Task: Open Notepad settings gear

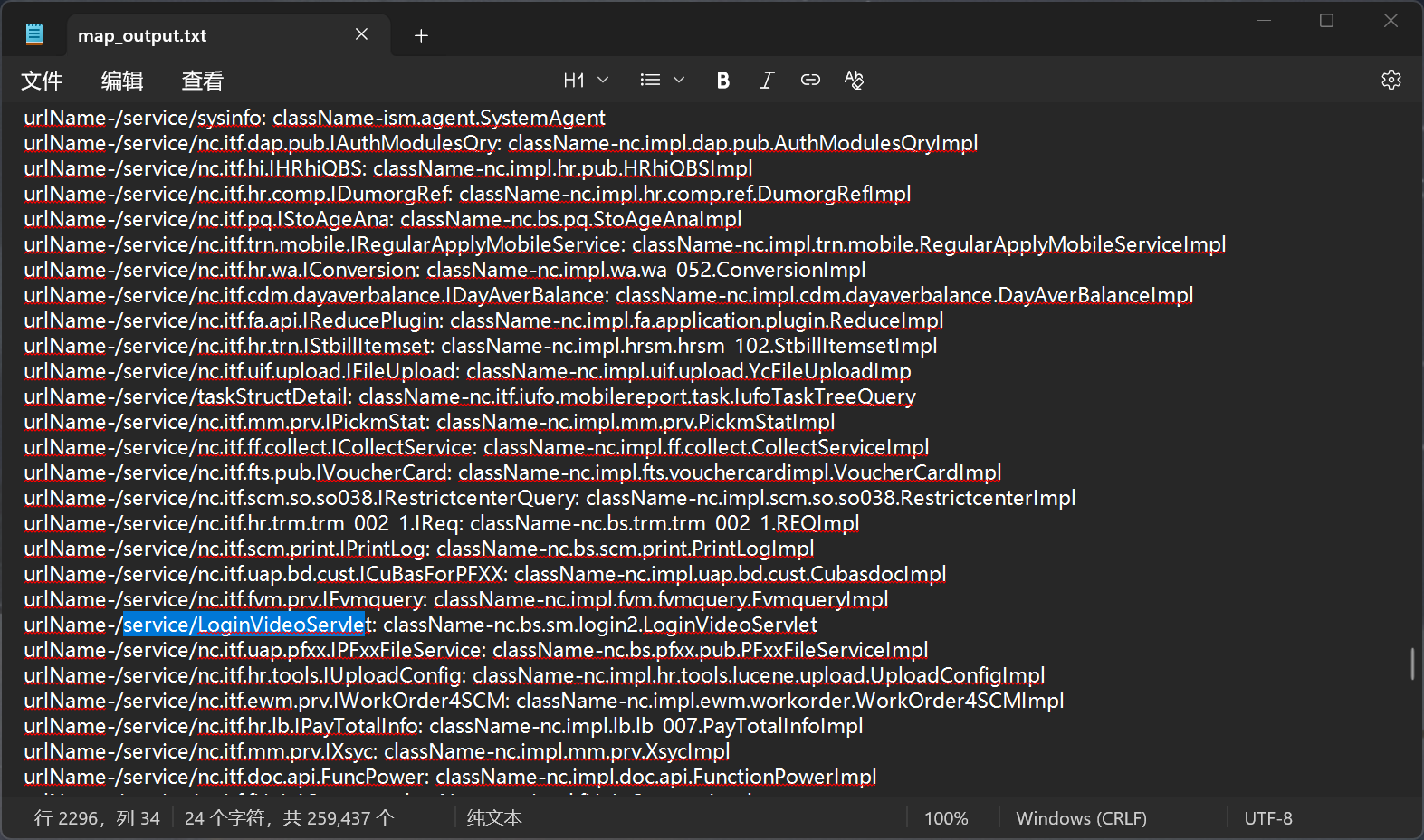Action: tap(1391, 80)
